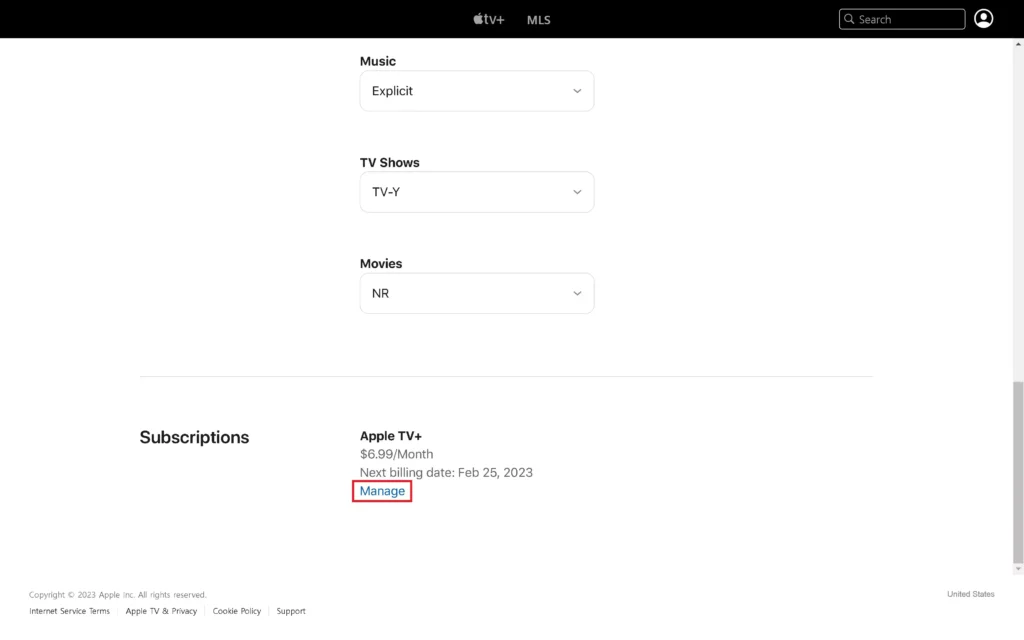
Task: Click the TV Shows field label
Action: tap(389, 163)
